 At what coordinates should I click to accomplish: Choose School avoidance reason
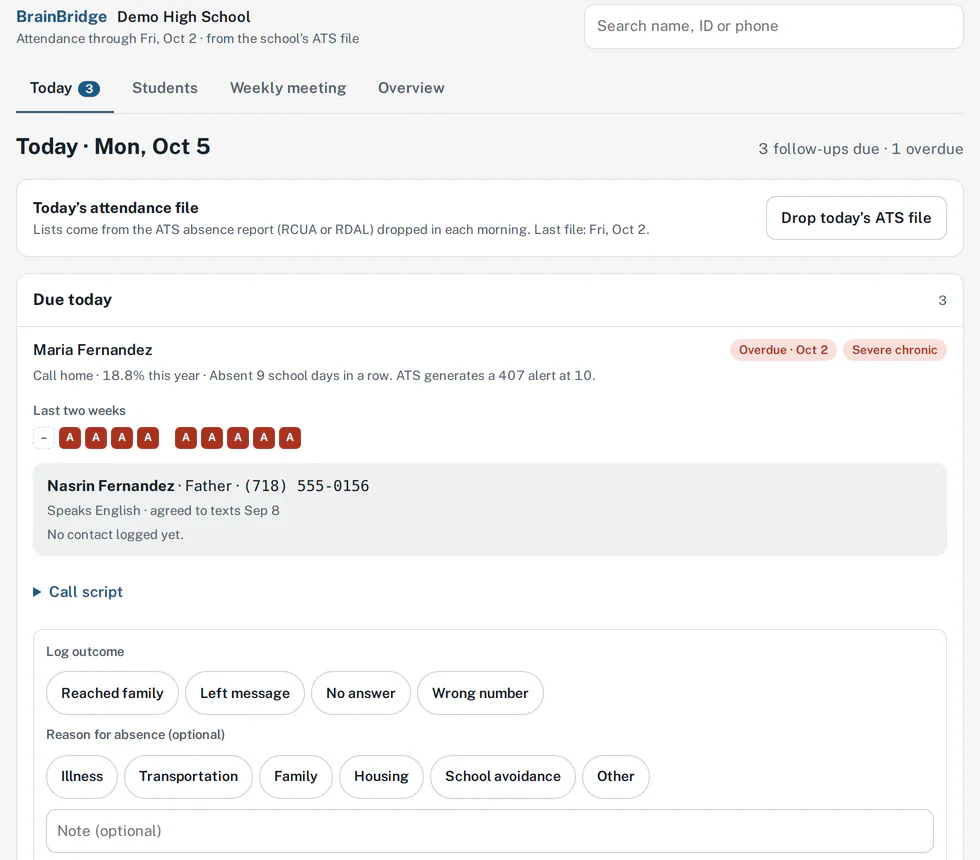pos(502,776)
